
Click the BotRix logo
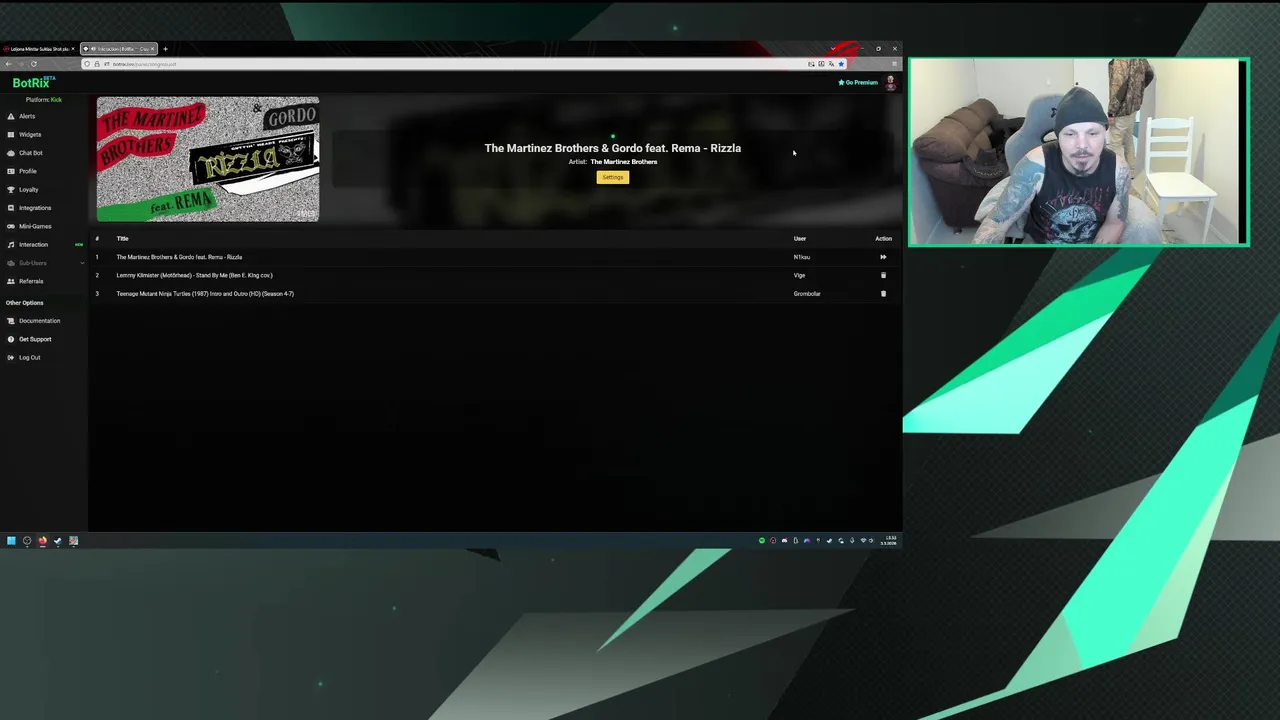click(32, 83)
